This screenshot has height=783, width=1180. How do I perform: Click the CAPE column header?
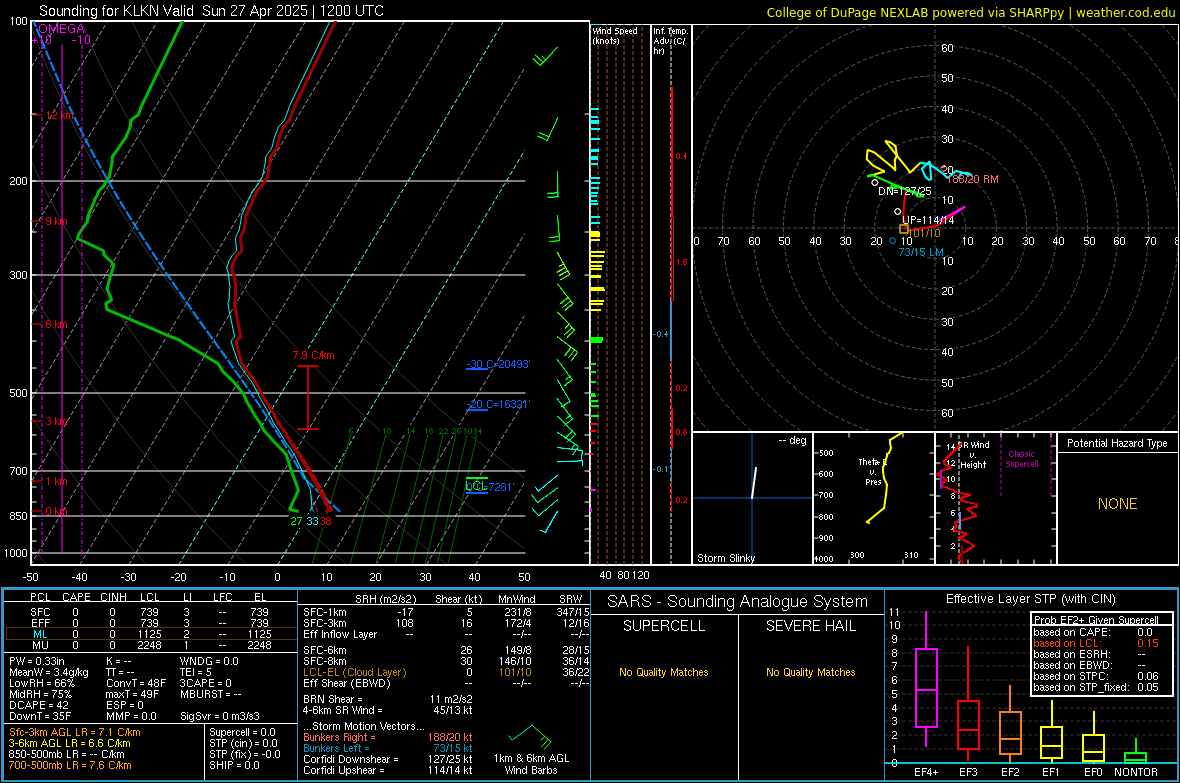tap(76, 597)
